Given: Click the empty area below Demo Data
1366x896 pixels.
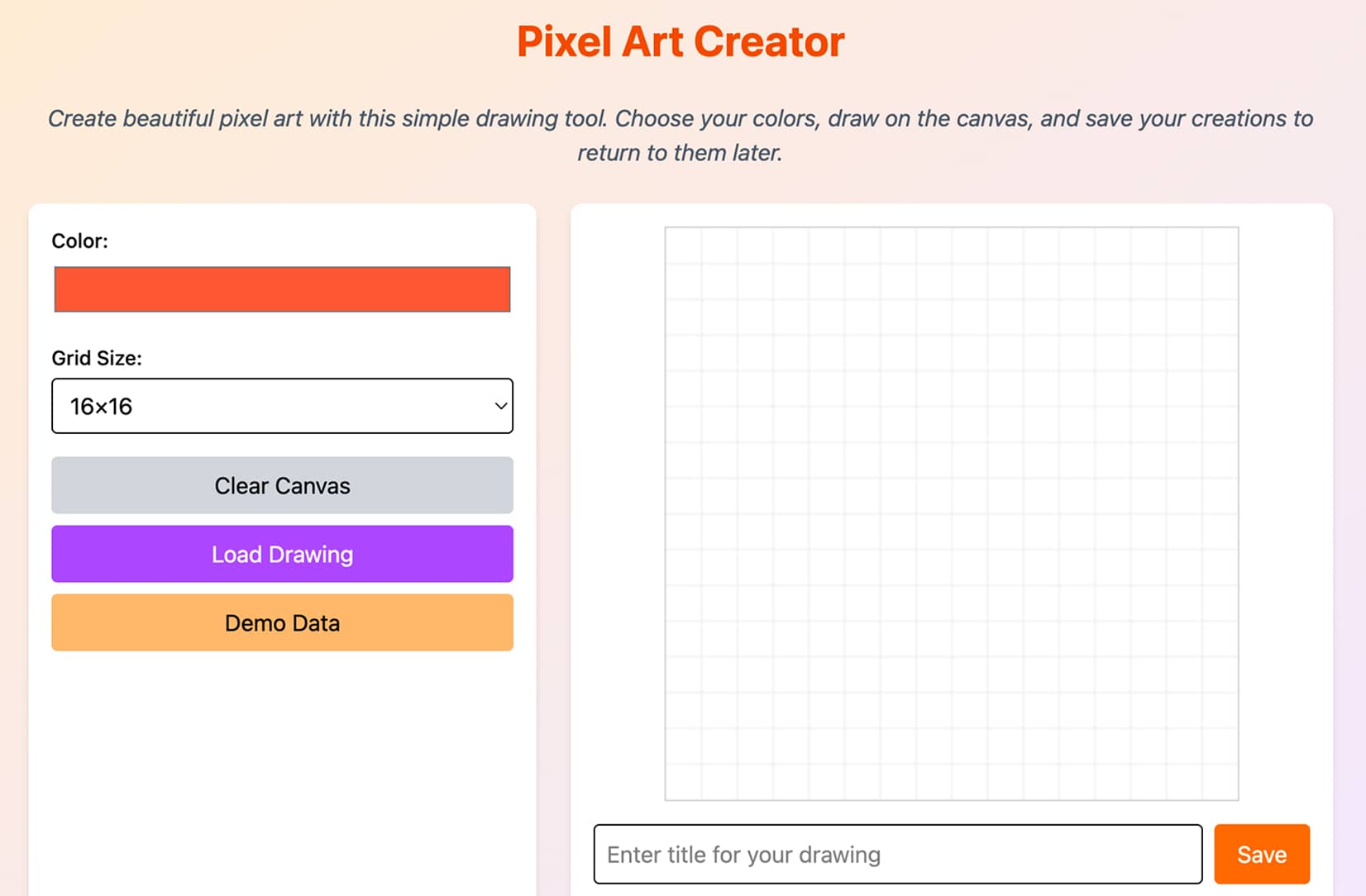Looking at the screenshot, I should (282, 769).
